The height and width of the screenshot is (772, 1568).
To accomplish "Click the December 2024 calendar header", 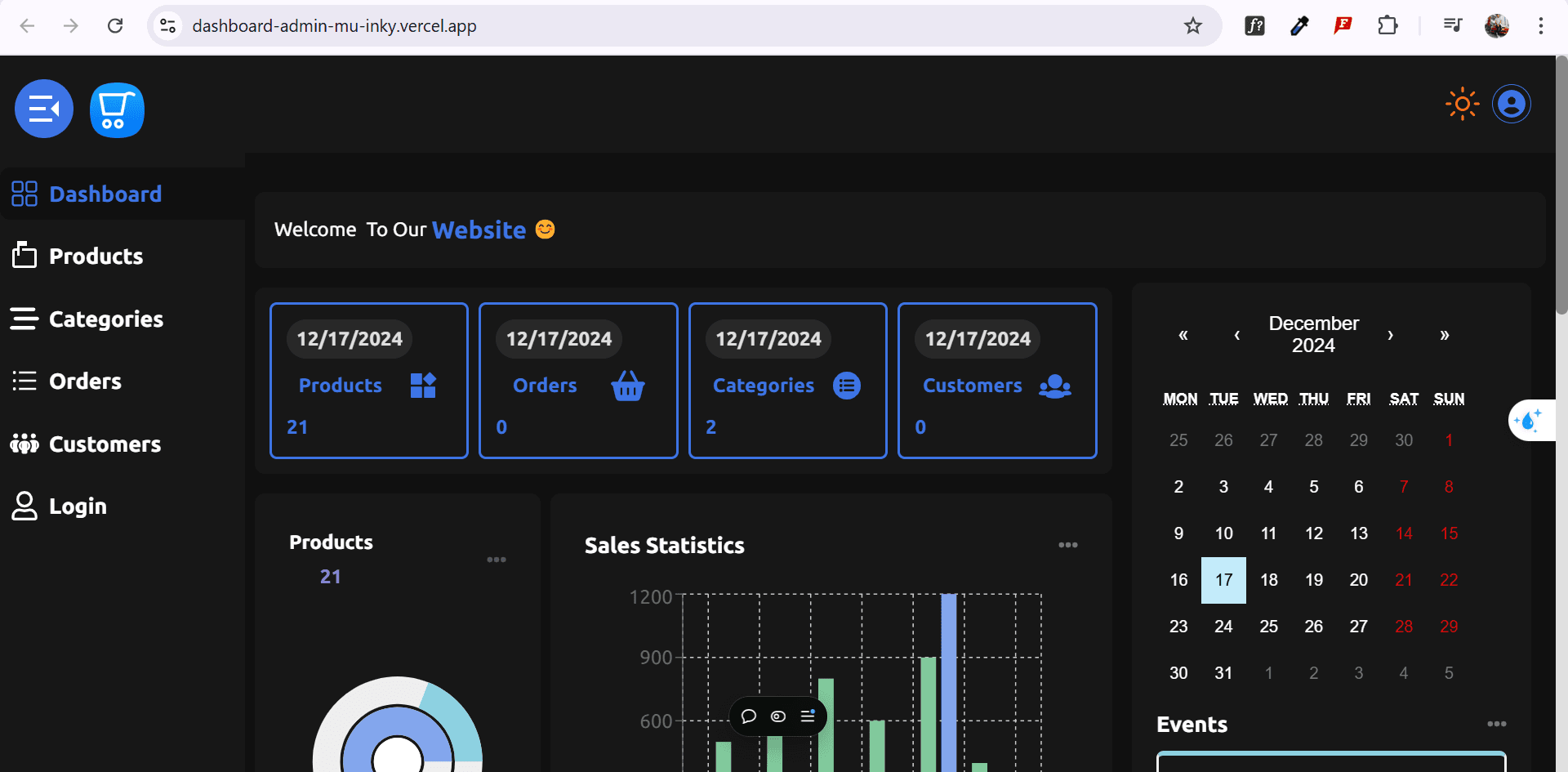I will click(1314, 334).
